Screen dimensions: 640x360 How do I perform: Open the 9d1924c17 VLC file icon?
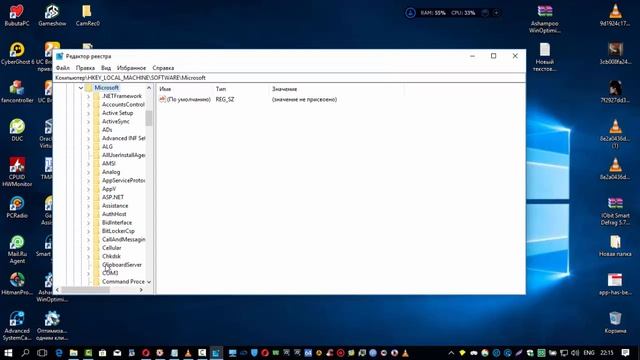click(x=615, y=15)
